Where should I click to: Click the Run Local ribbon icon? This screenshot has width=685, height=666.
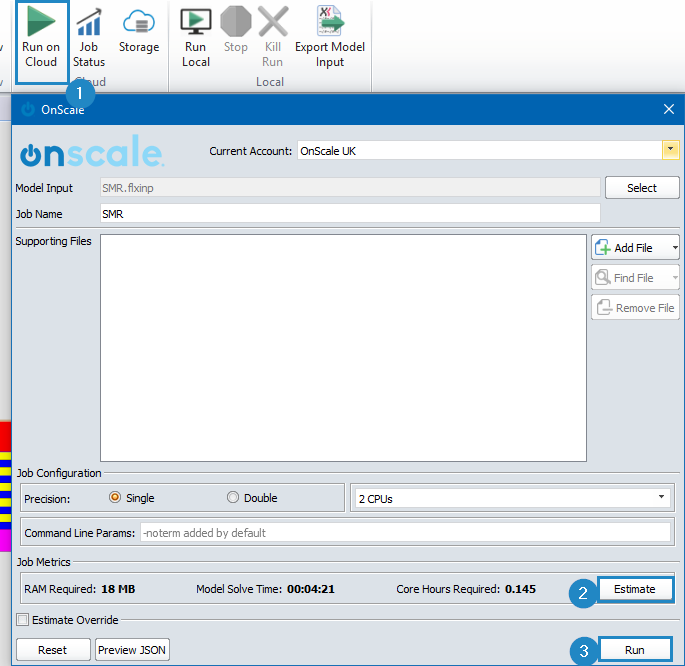tap(196, 38)
